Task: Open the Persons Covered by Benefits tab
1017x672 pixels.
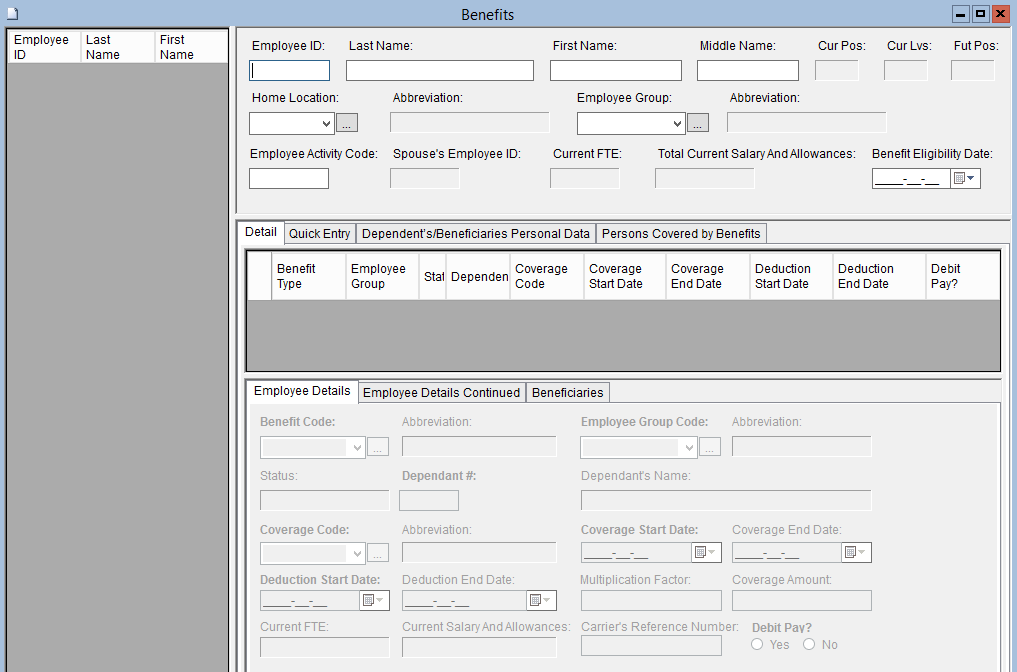Action: (x=681, y=233)
